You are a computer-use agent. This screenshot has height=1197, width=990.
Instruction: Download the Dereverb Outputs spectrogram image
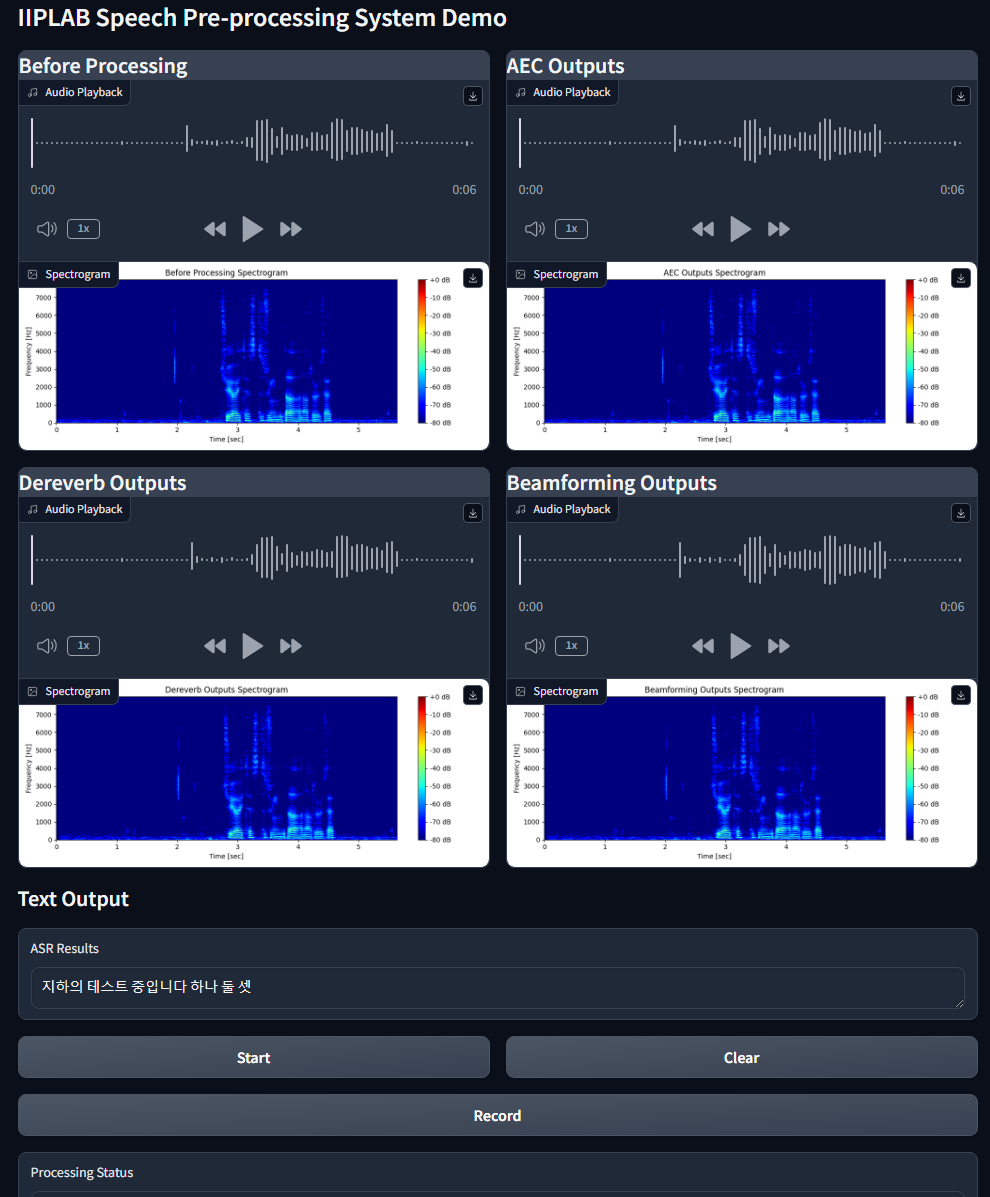coord(473,695)
